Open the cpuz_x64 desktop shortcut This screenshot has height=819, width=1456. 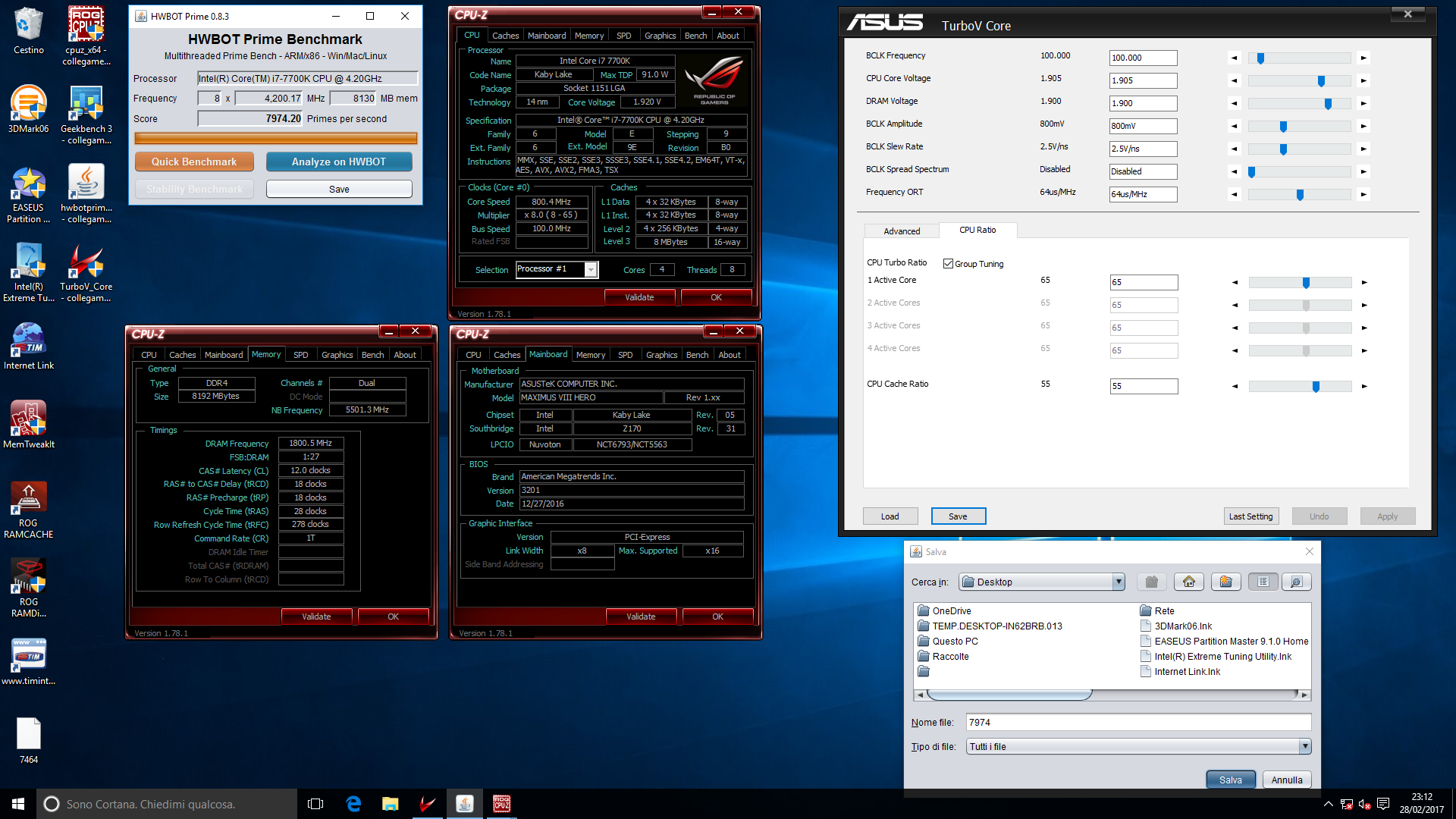tap(86, 36)
